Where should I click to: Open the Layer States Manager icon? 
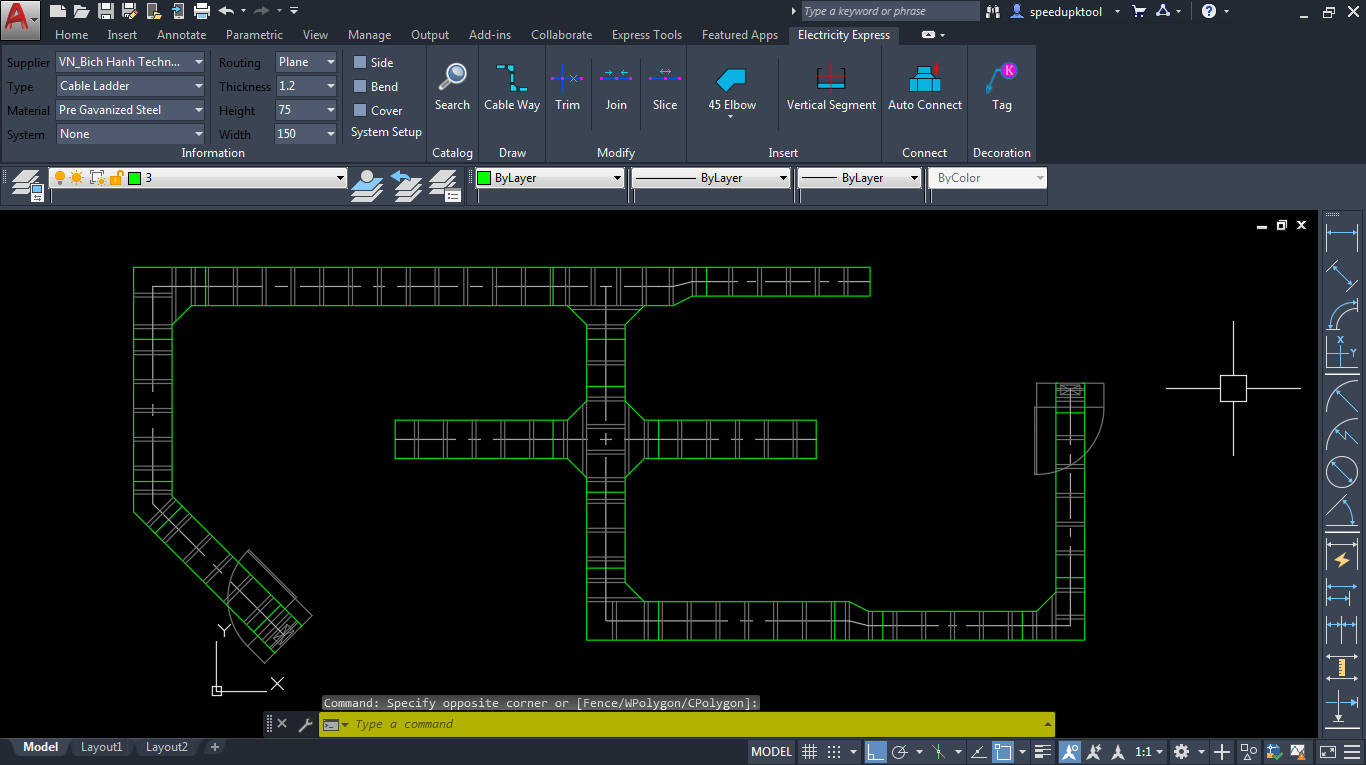[x=444, y=185]
